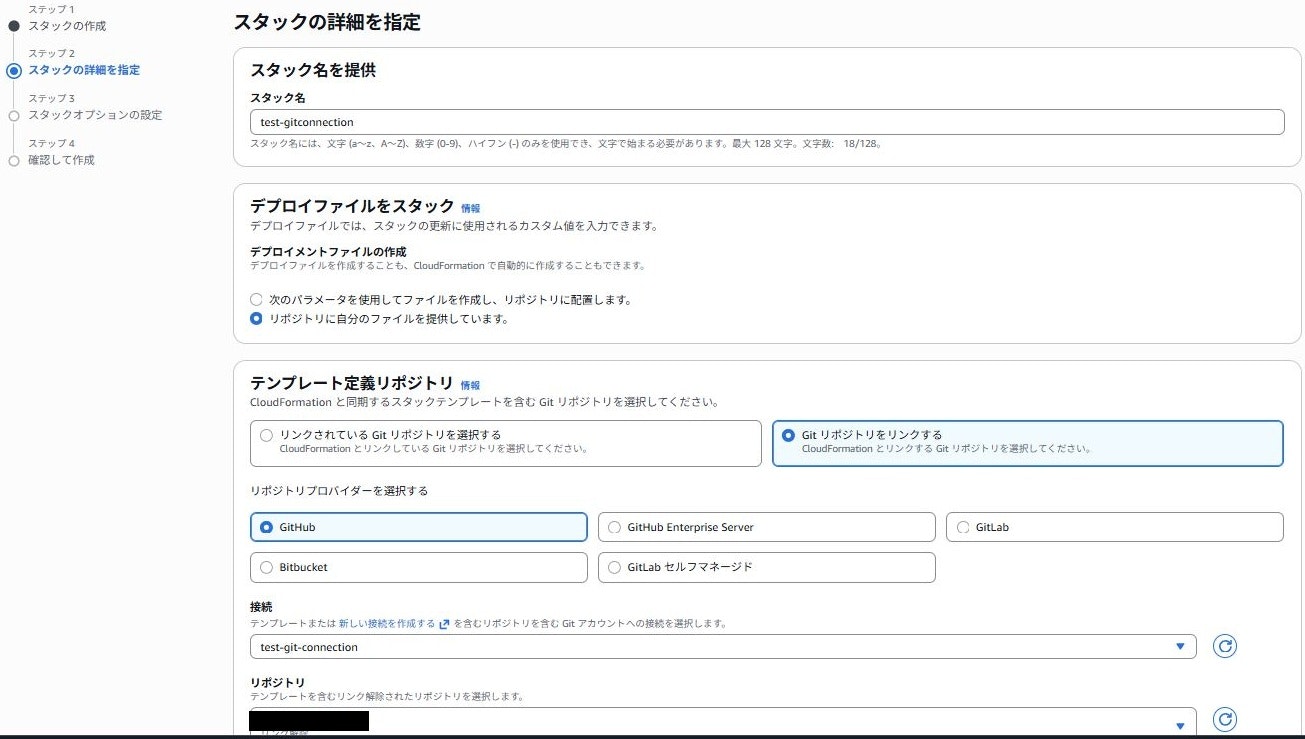
Task: Select 'create file with following parameters' option
Action: click(256, 299)
